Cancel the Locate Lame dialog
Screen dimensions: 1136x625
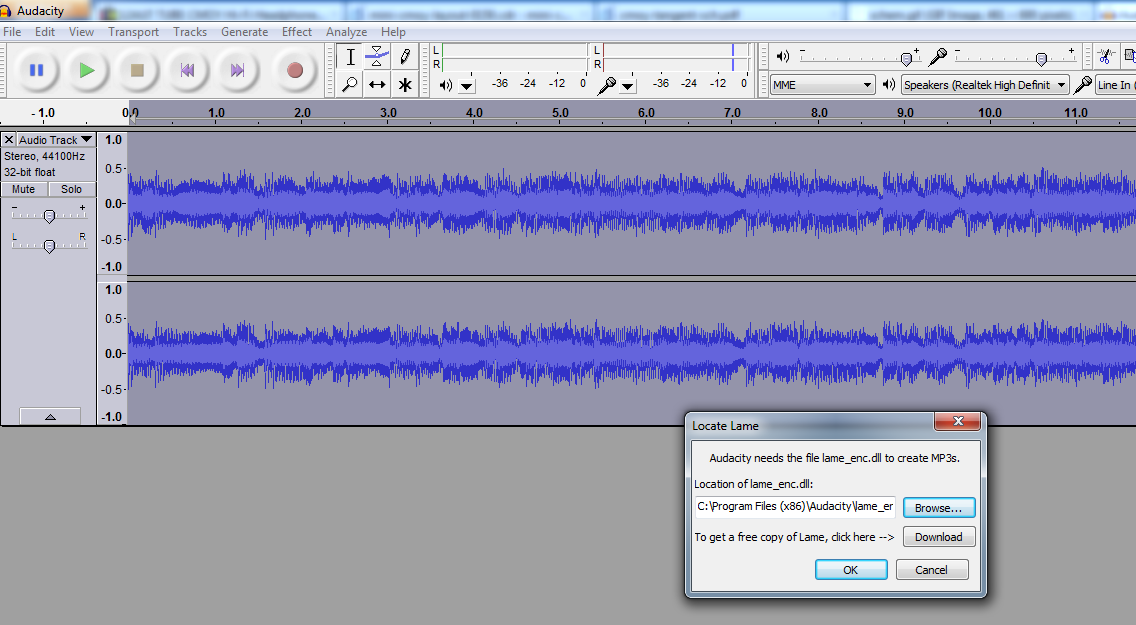pos(932,570)
